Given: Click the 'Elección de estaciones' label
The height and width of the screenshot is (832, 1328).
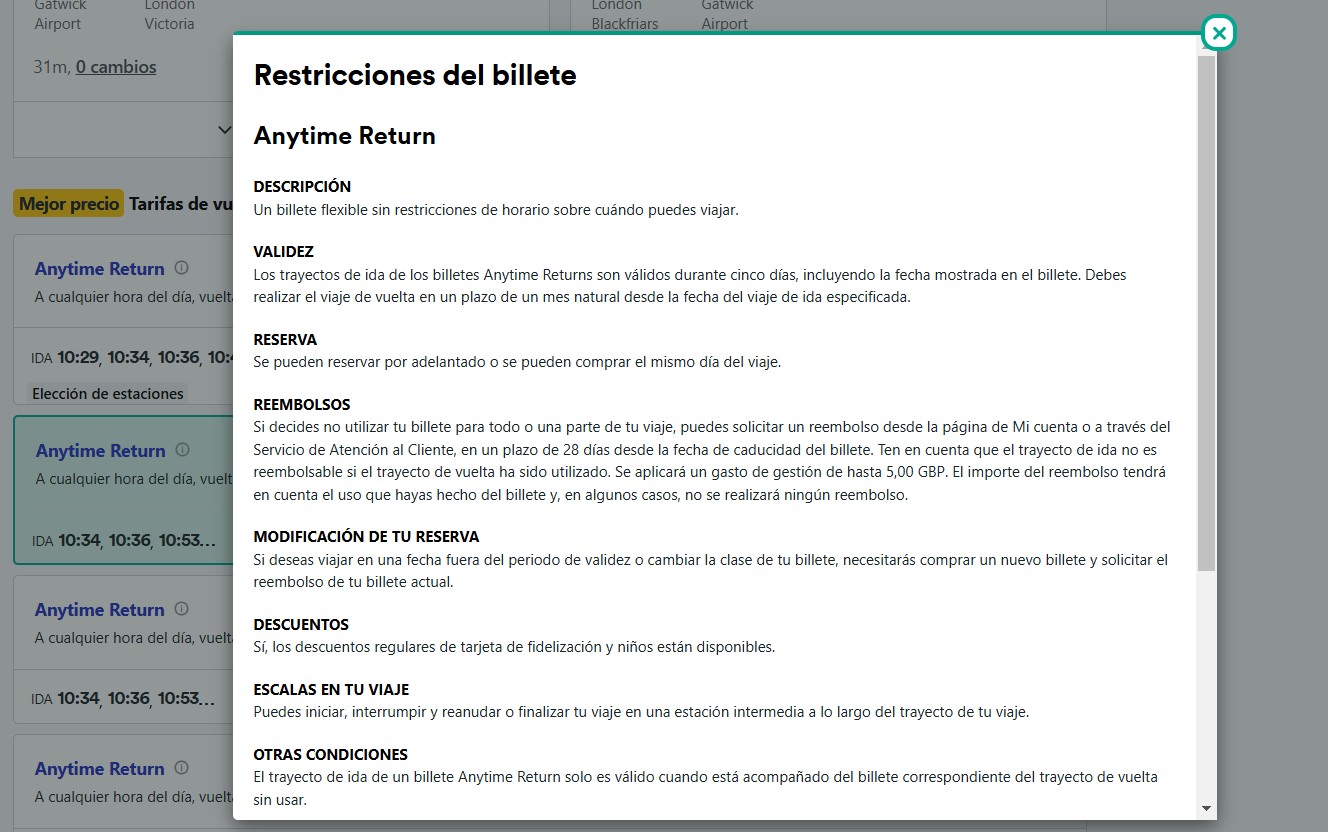Looking at the screenshot, I should tap(108, 393).
